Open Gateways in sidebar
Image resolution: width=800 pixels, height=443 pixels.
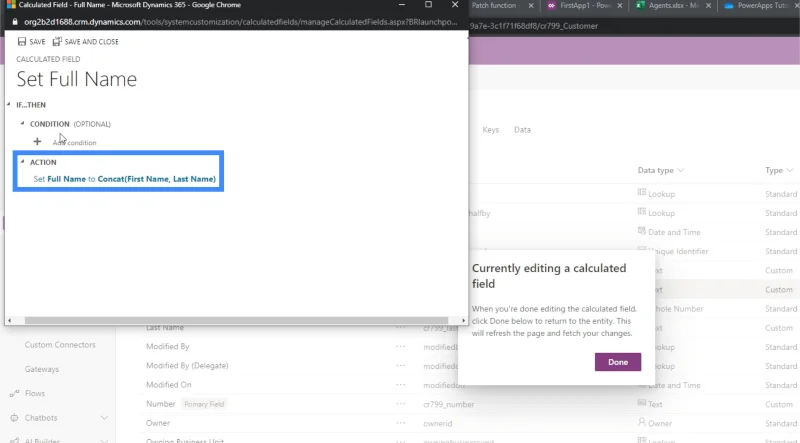click(x=42, y=369)
